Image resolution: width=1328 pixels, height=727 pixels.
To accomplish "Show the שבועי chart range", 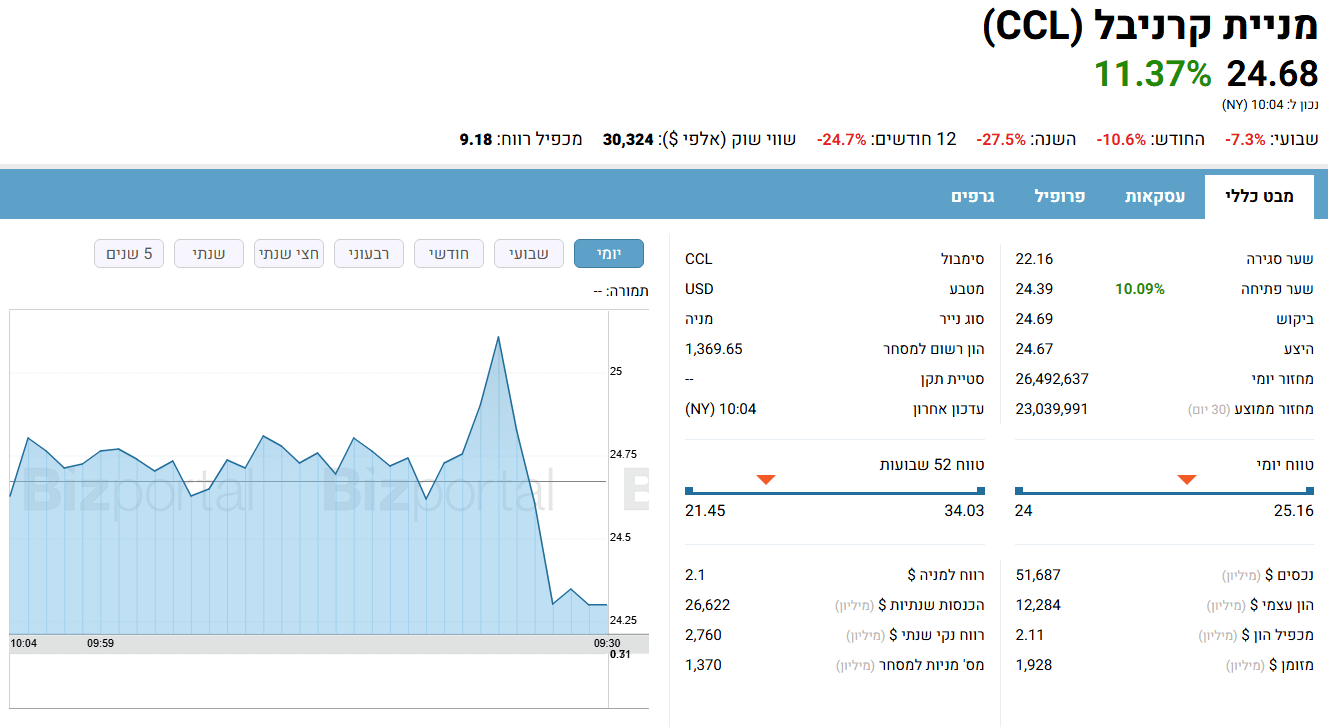I will click(529, 254).
